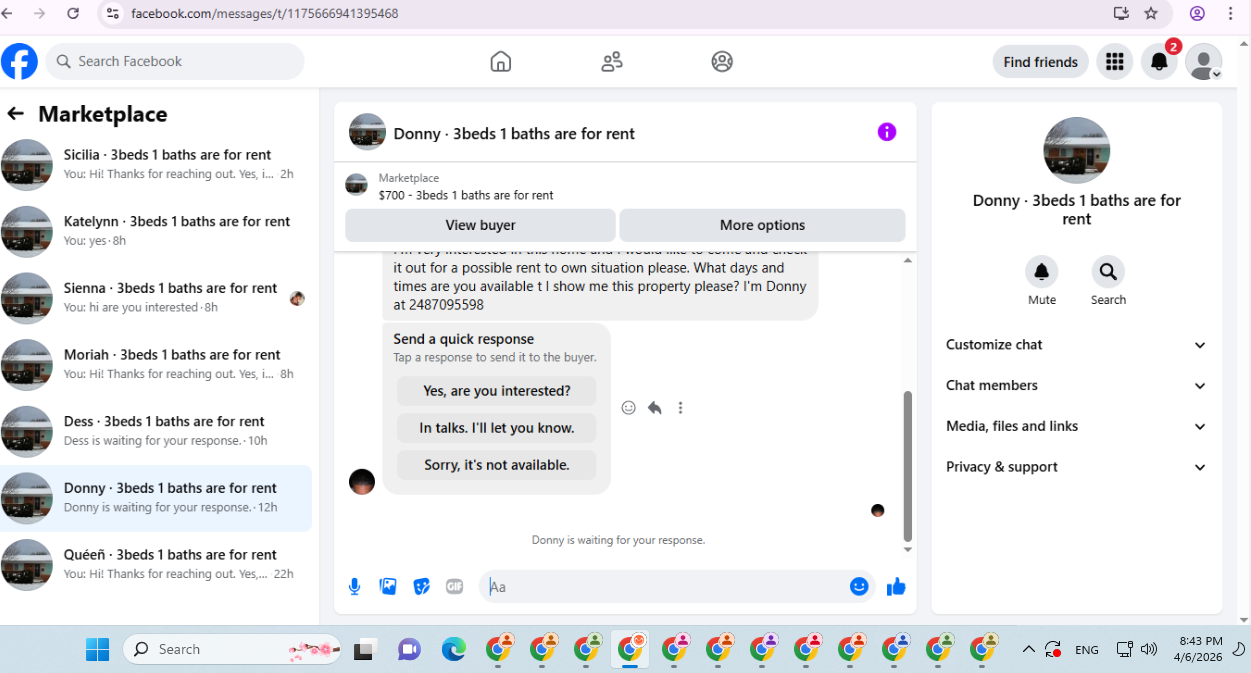
Task: Open the Friends icon in top navigation
Action: (612, 62)
